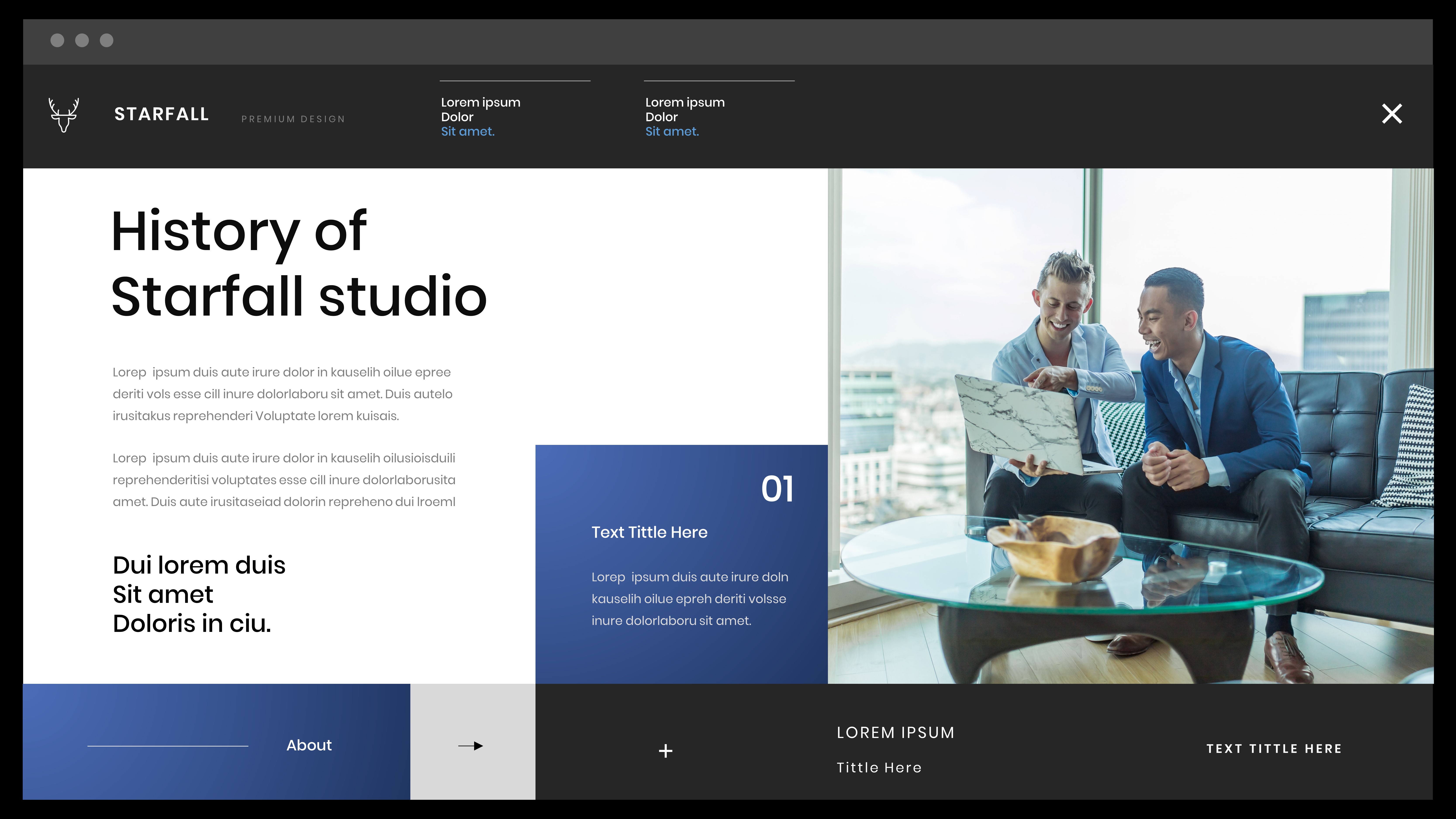The width and height of the screenshot is (1456, 819).
Task: Open the STARFALL brand name link
Action: tap(162, 114)
